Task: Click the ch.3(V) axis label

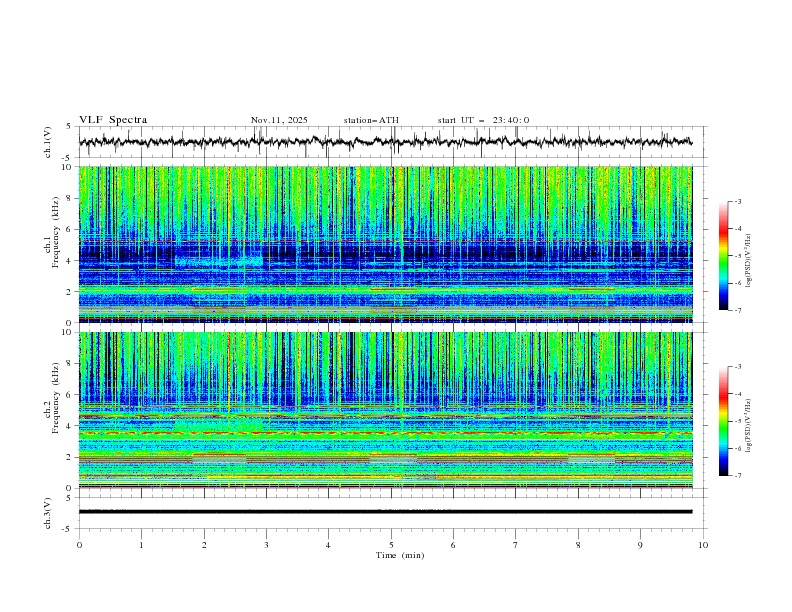Action: click(x=49, y=511)
